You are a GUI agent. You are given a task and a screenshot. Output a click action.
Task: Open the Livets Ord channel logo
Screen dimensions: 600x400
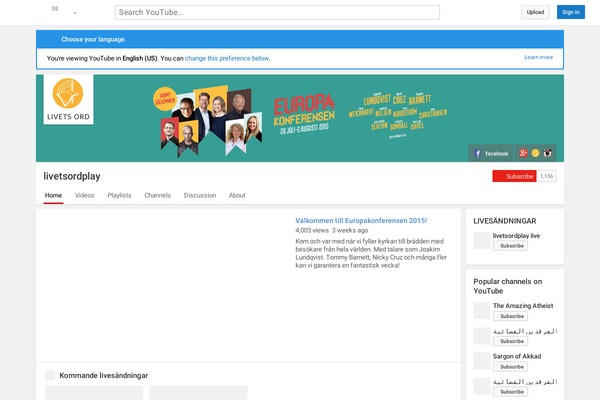[x=68, y=100]
